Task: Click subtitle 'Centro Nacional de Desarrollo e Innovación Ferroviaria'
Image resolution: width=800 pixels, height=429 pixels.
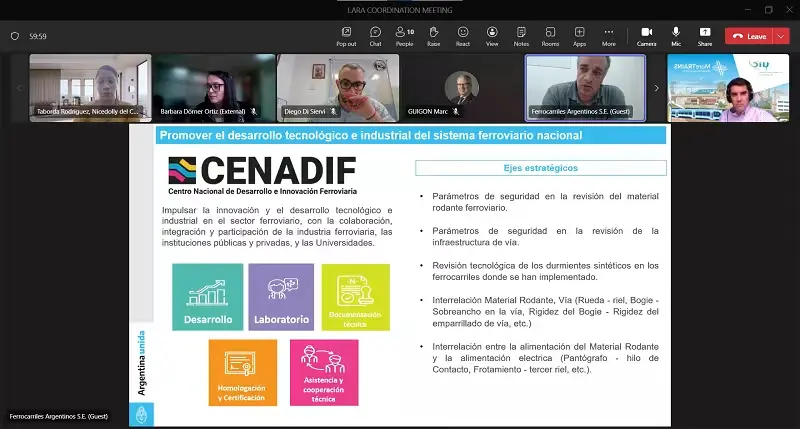Action: click(262, 191)
